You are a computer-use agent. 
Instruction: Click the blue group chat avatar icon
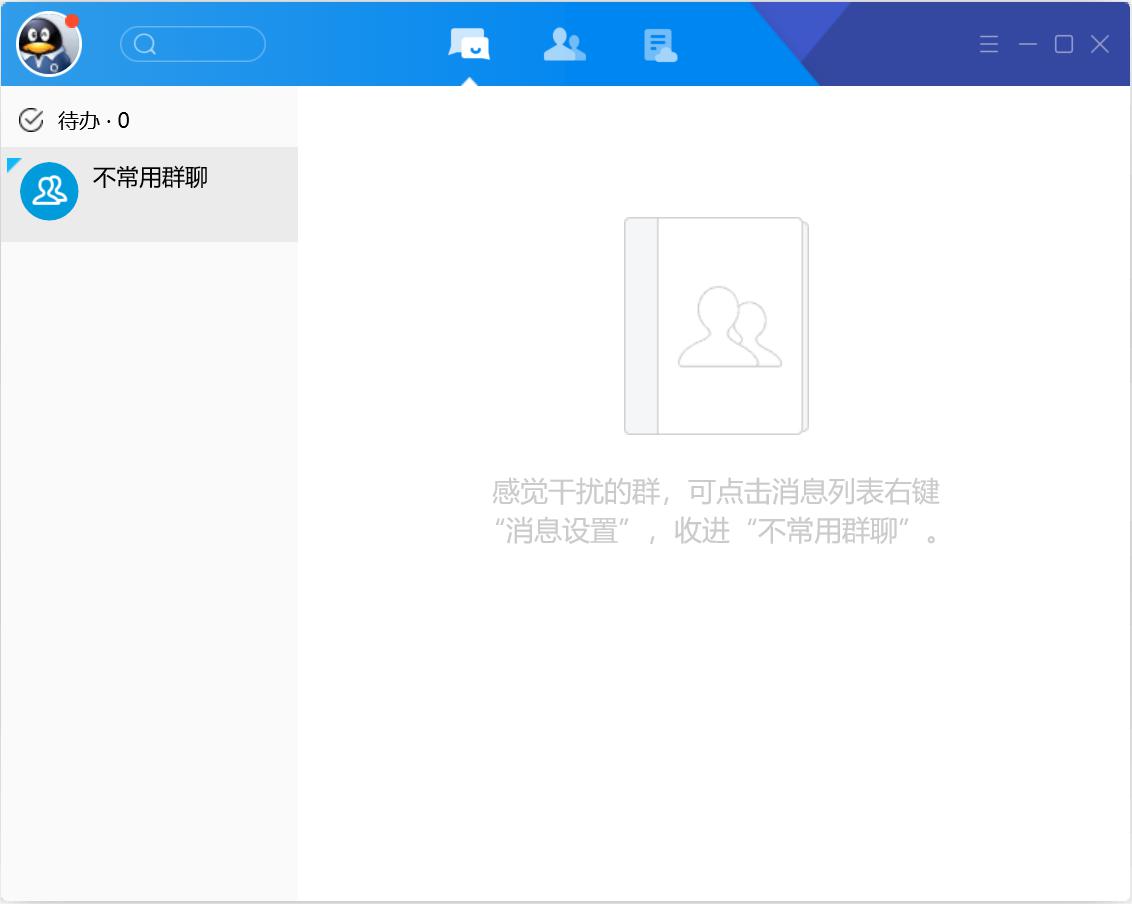pyautogui.click(x=49, y=191)
